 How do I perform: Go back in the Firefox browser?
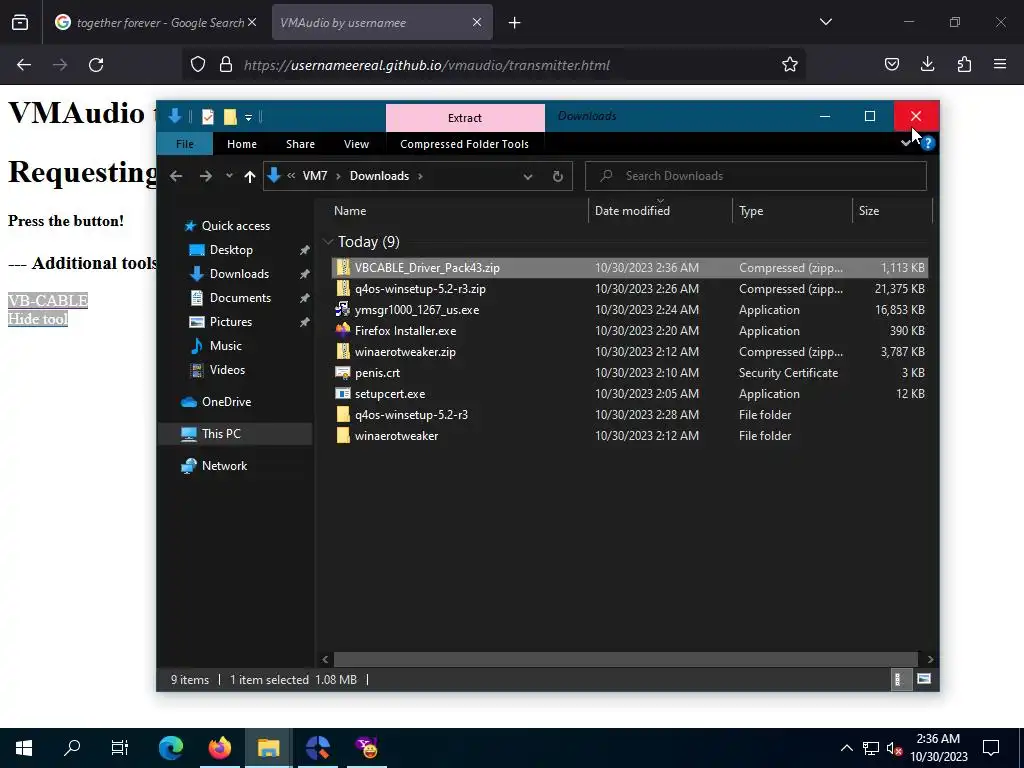pos(24,65)
